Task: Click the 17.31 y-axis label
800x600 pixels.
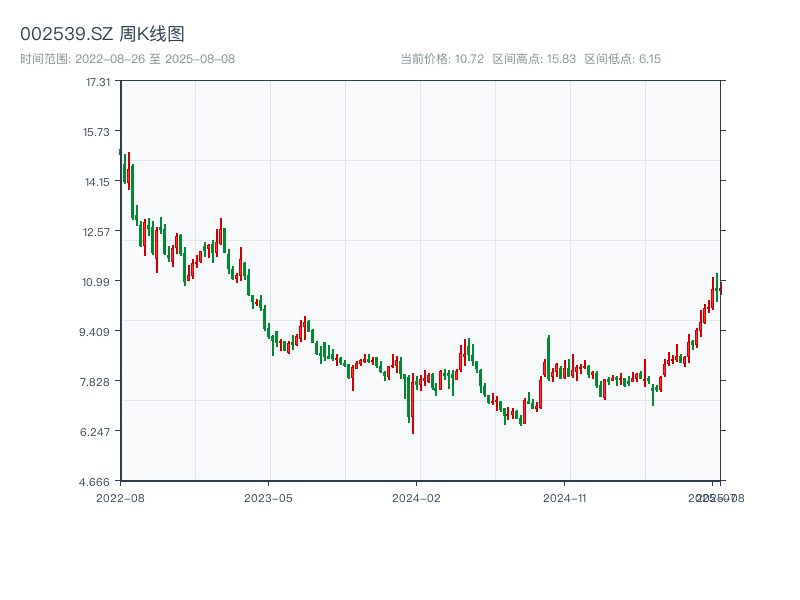Action: (98, 82)
